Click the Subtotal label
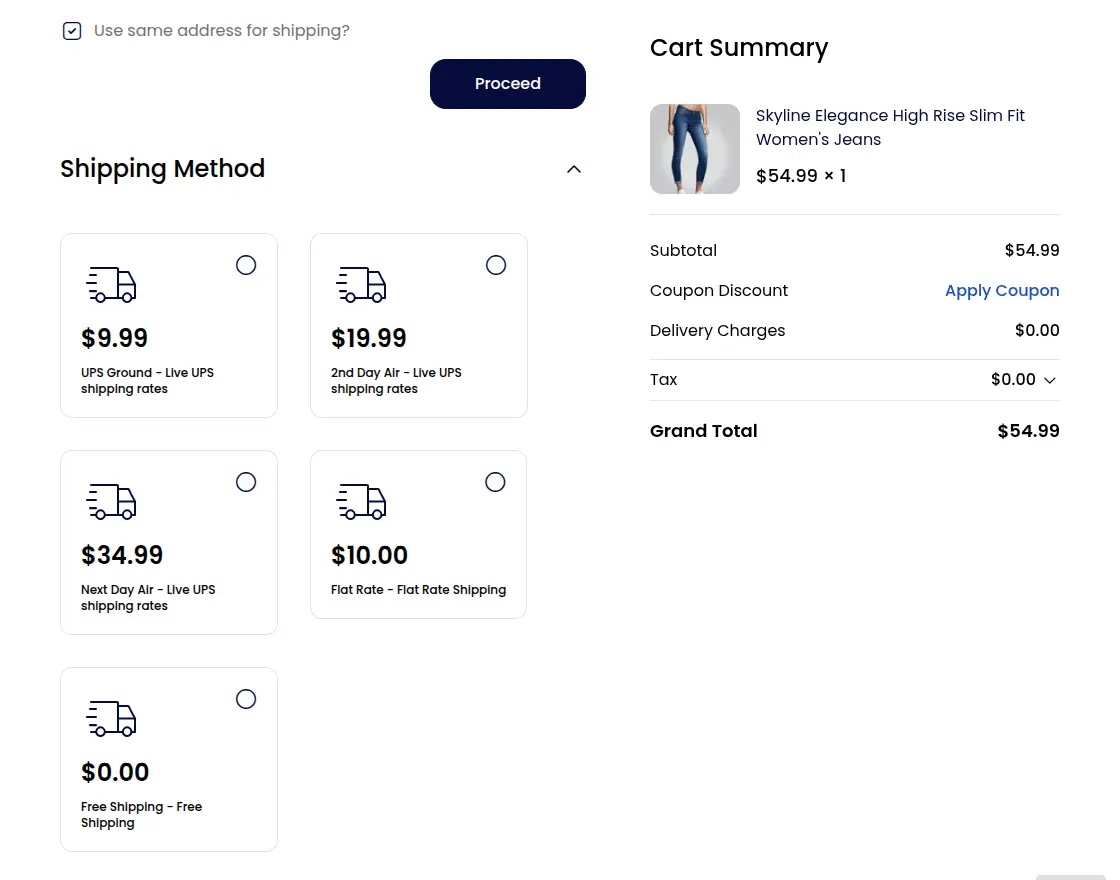This screenshot has width=1120, height=880. click(684, 251)
